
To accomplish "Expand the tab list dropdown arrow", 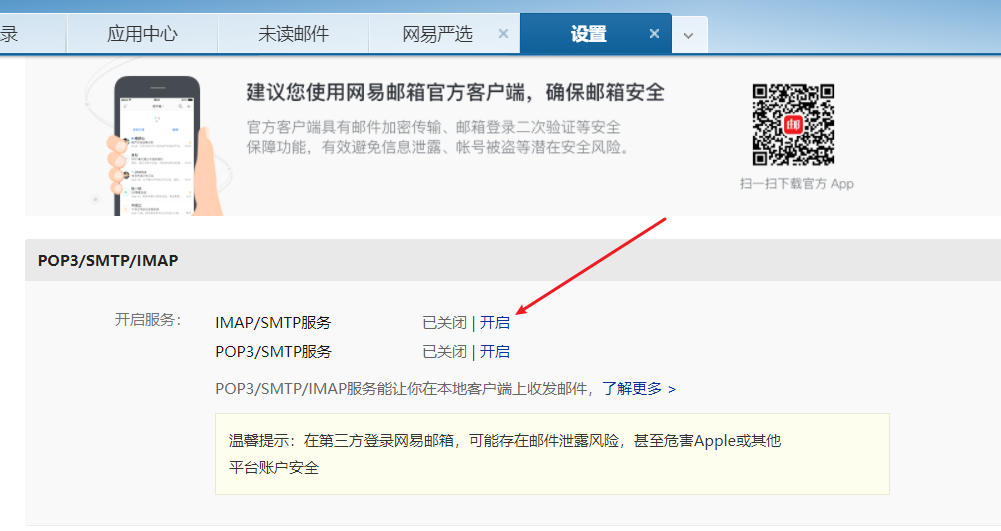I will coord(688,35).
